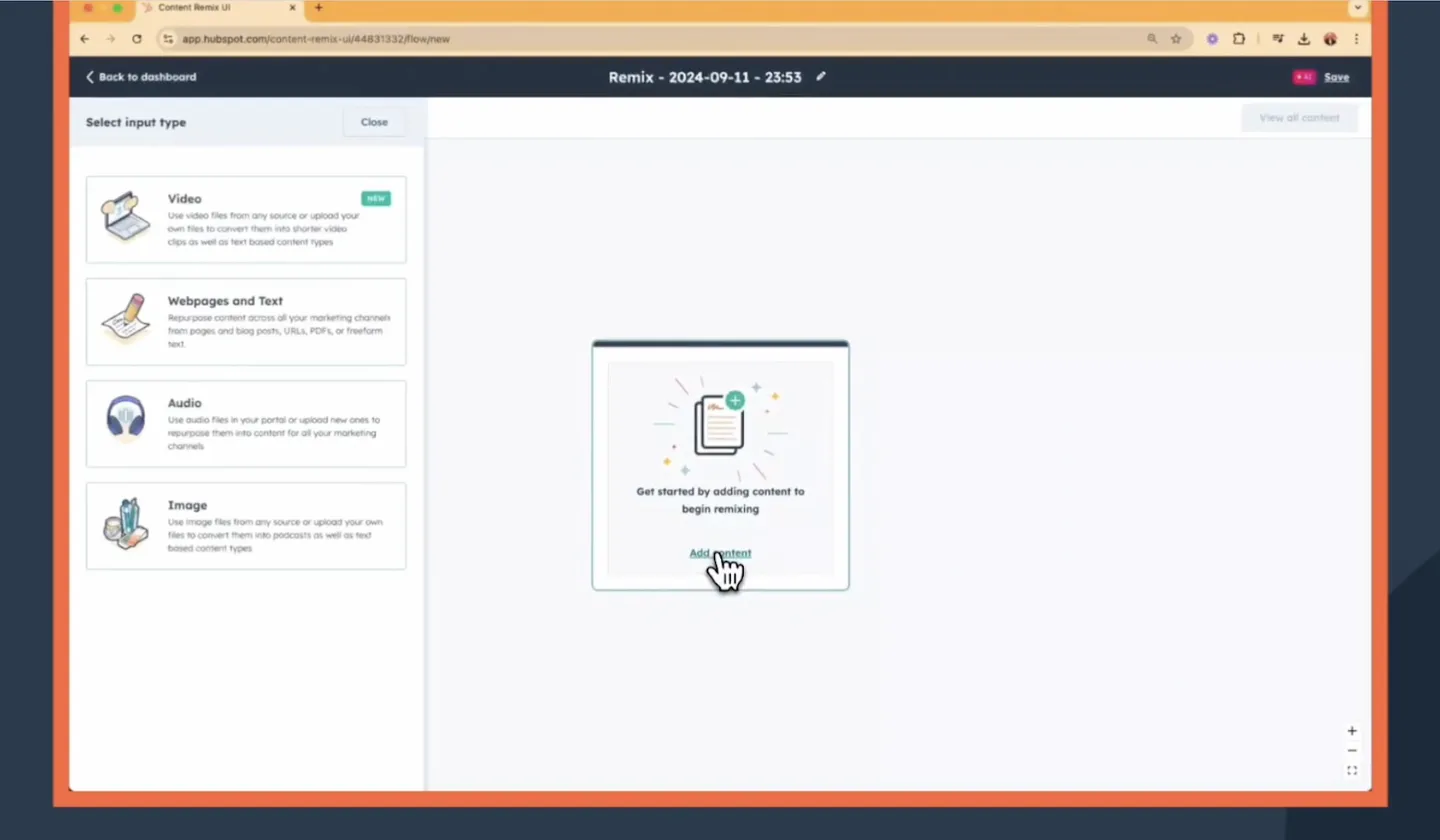The image size is (1440, 840).
Task: Reload the page with the refresh icon
Action: pos(137,39)
